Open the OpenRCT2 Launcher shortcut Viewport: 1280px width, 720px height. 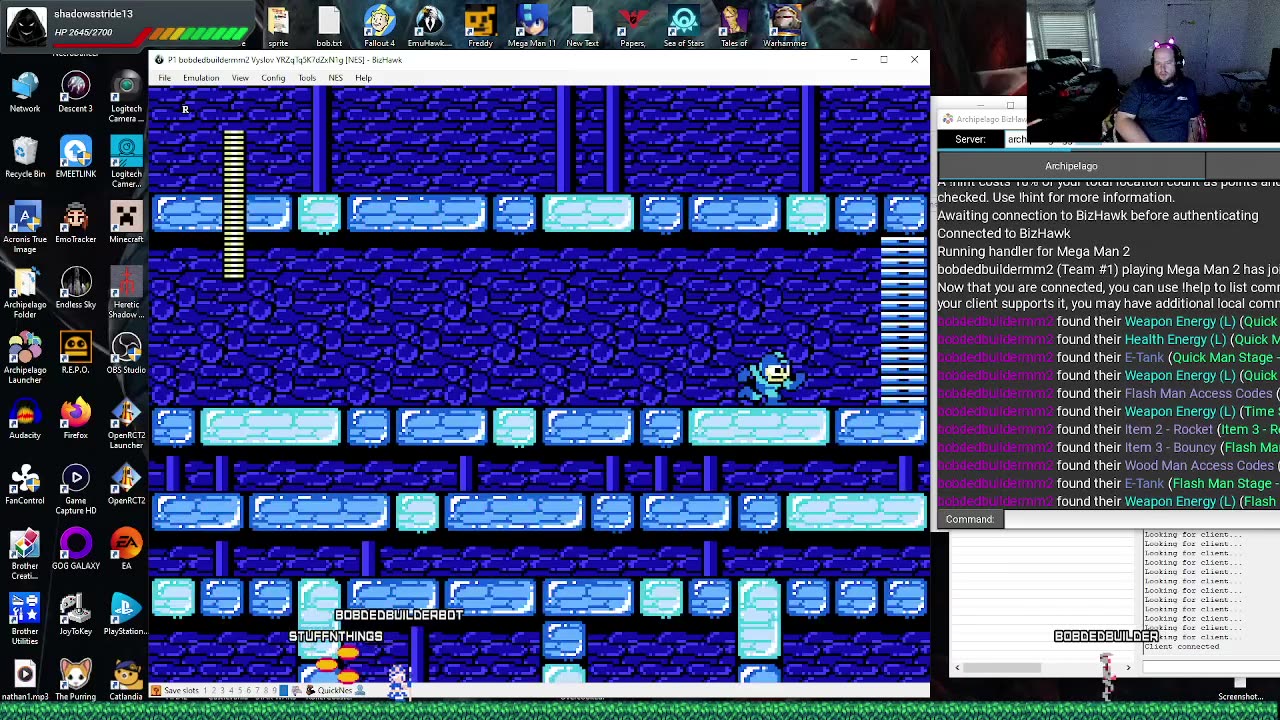pos(126,423)
